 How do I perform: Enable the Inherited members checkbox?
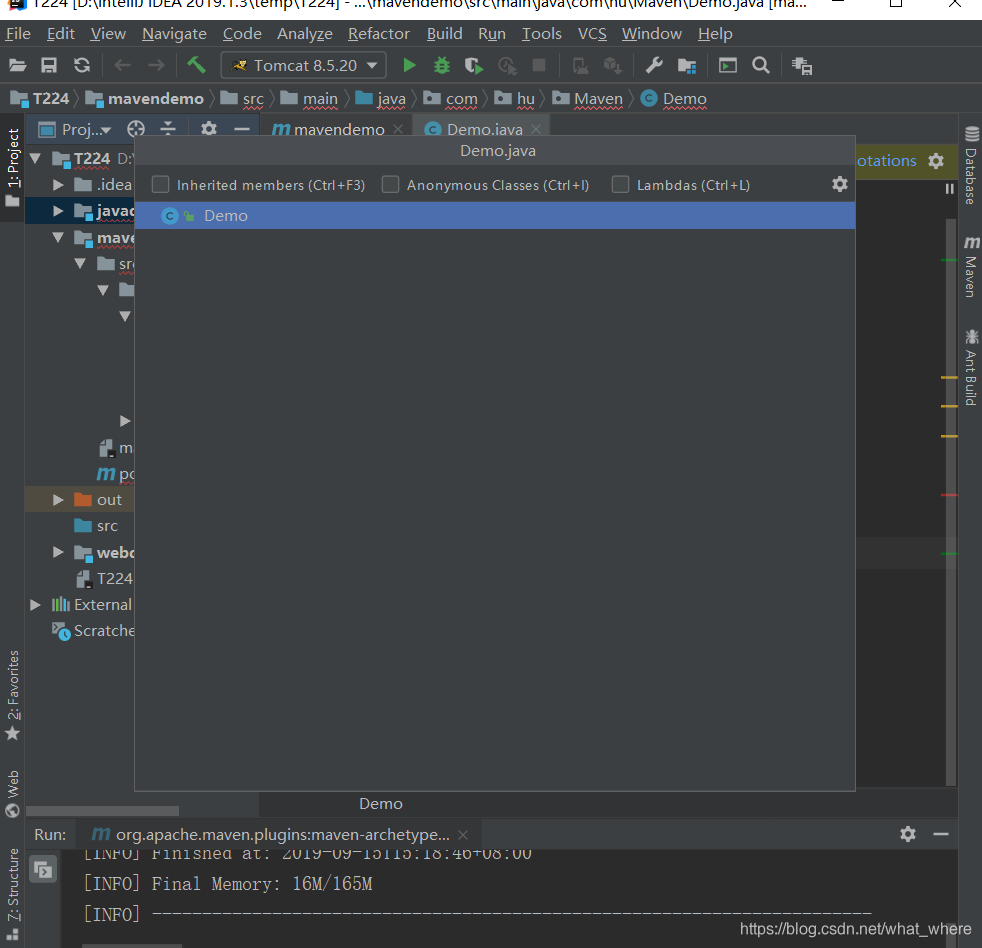(x=160, y=184)
